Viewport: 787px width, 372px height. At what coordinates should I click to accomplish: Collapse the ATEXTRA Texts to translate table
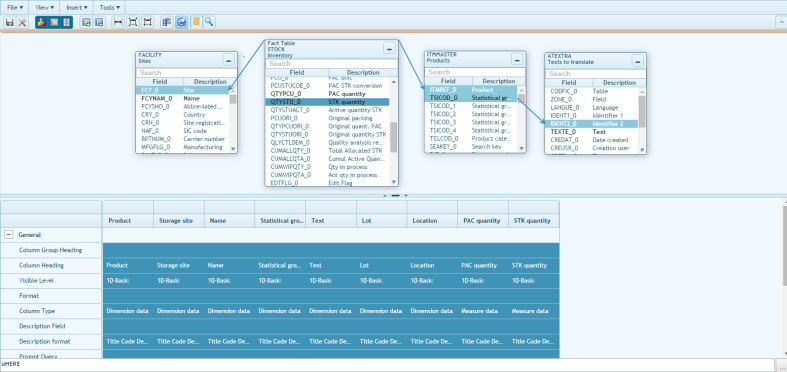637,61
